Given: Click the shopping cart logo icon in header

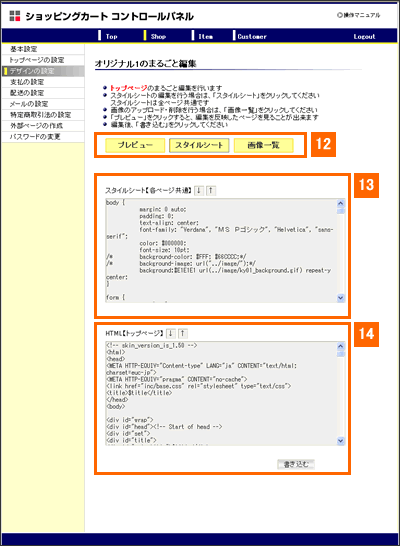Looking at the screenshot, I should tap(15, 16).
